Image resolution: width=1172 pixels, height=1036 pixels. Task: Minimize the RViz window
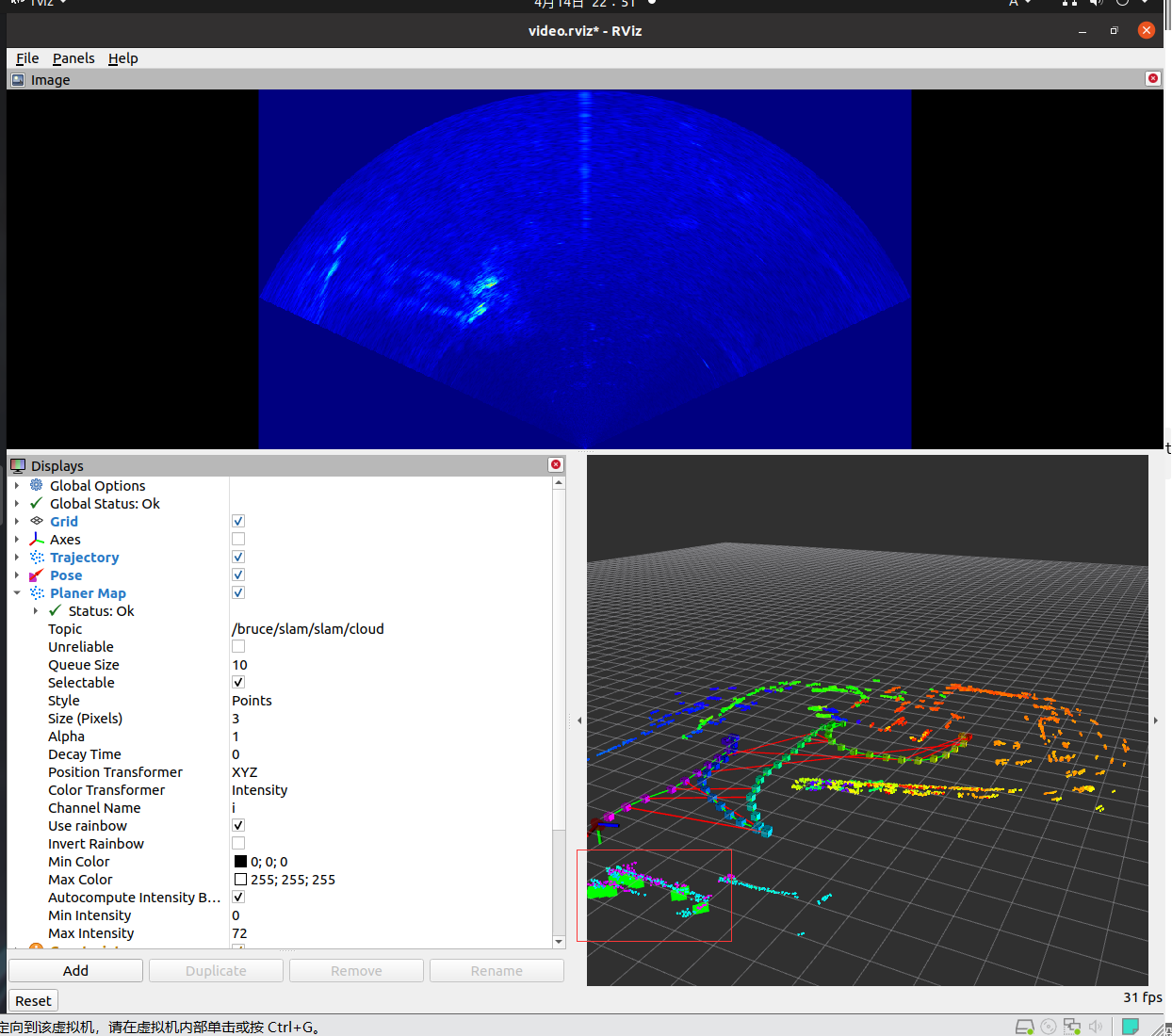click(1082, 31)
